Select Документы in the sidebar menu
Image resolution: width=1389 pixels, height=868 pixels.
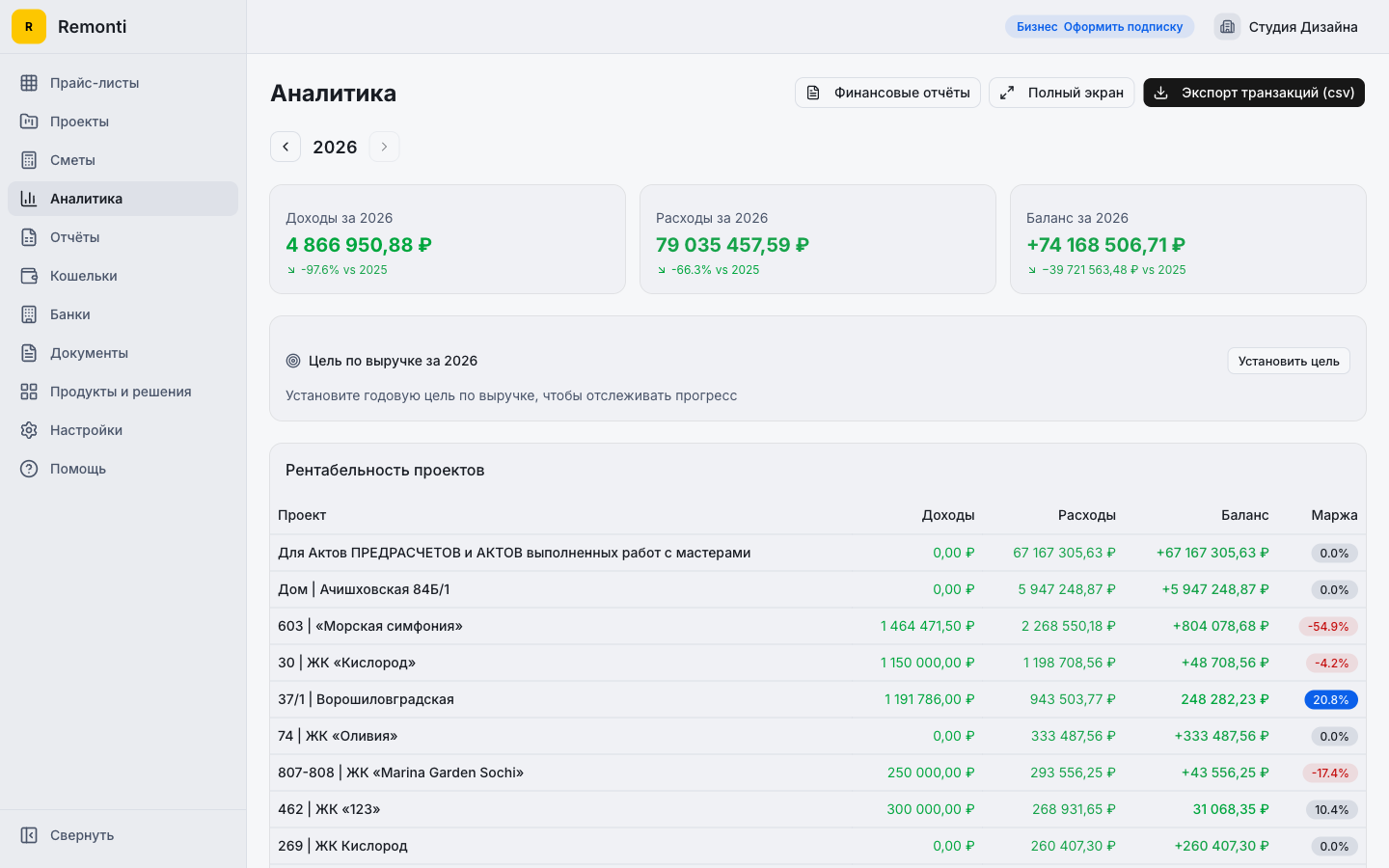pos(89,353)
